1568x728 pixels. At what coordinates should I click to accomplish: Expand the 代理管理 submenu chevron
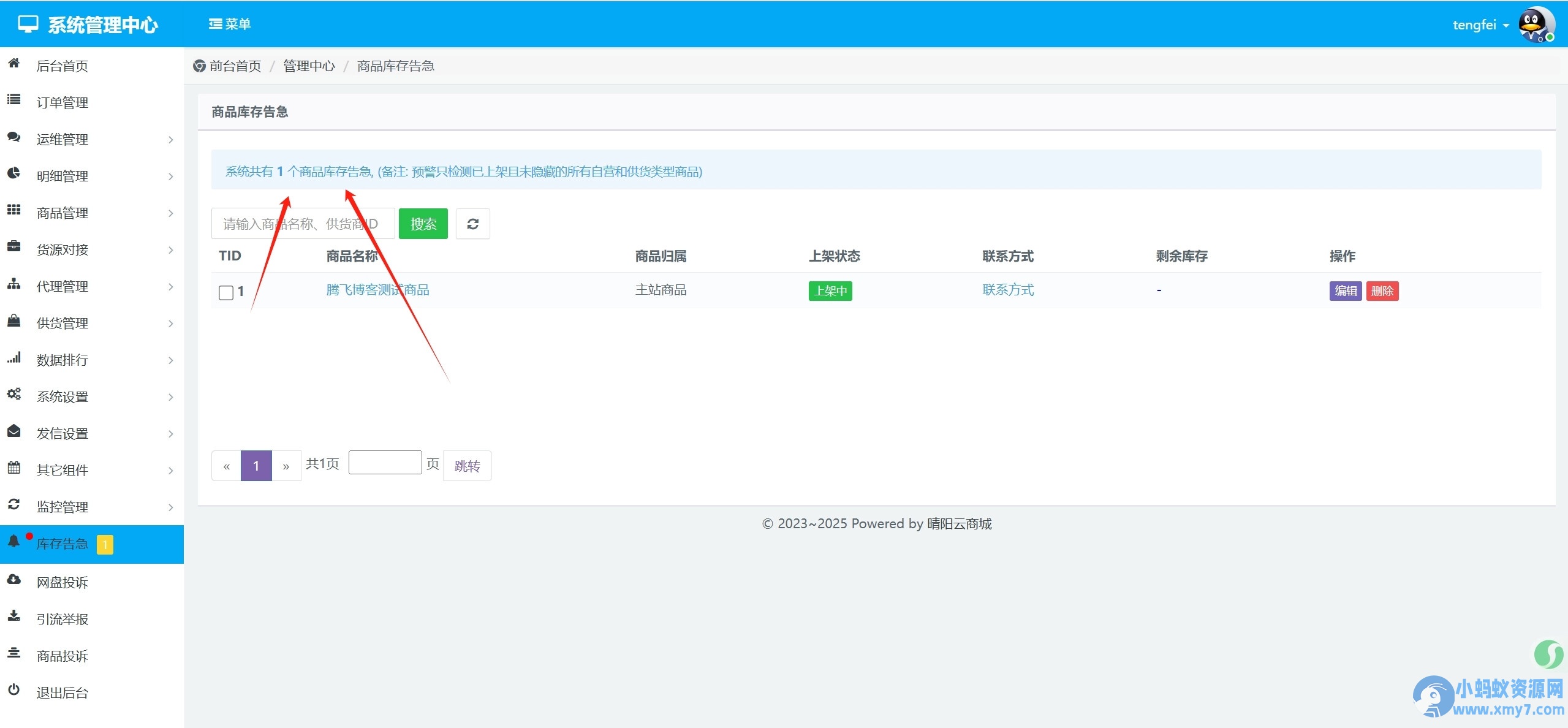click(x=171, y=287)
